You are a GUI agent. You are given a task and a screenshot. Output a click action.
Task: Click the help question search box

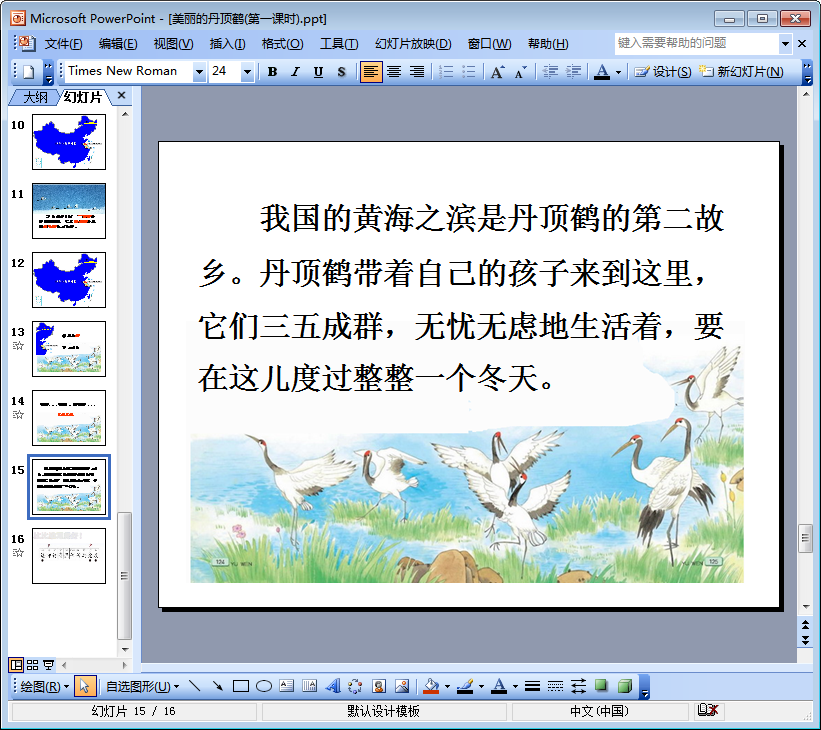click(x=696, y=43)
